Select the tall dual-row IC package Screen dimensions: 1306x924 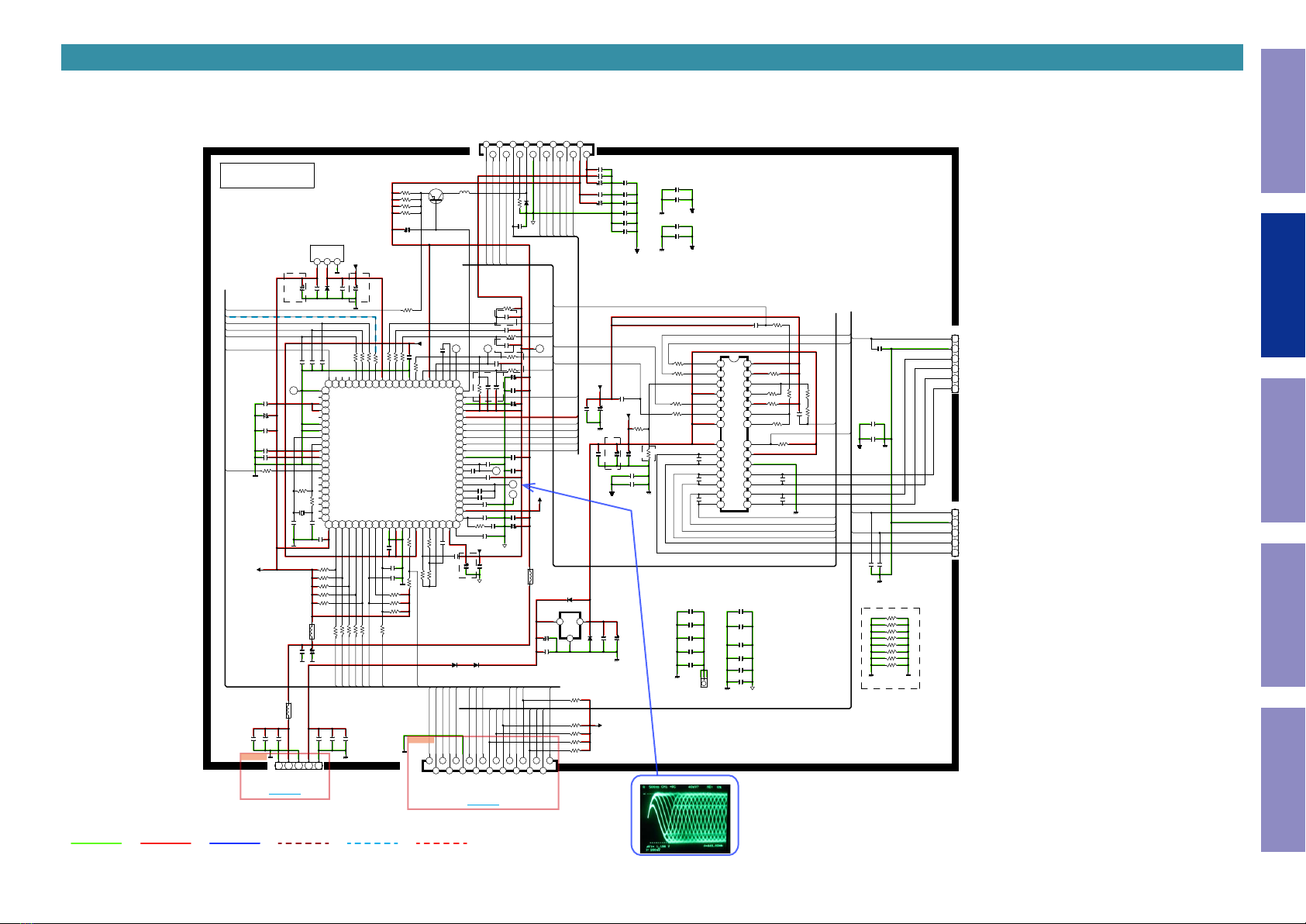tap(734, 433)
